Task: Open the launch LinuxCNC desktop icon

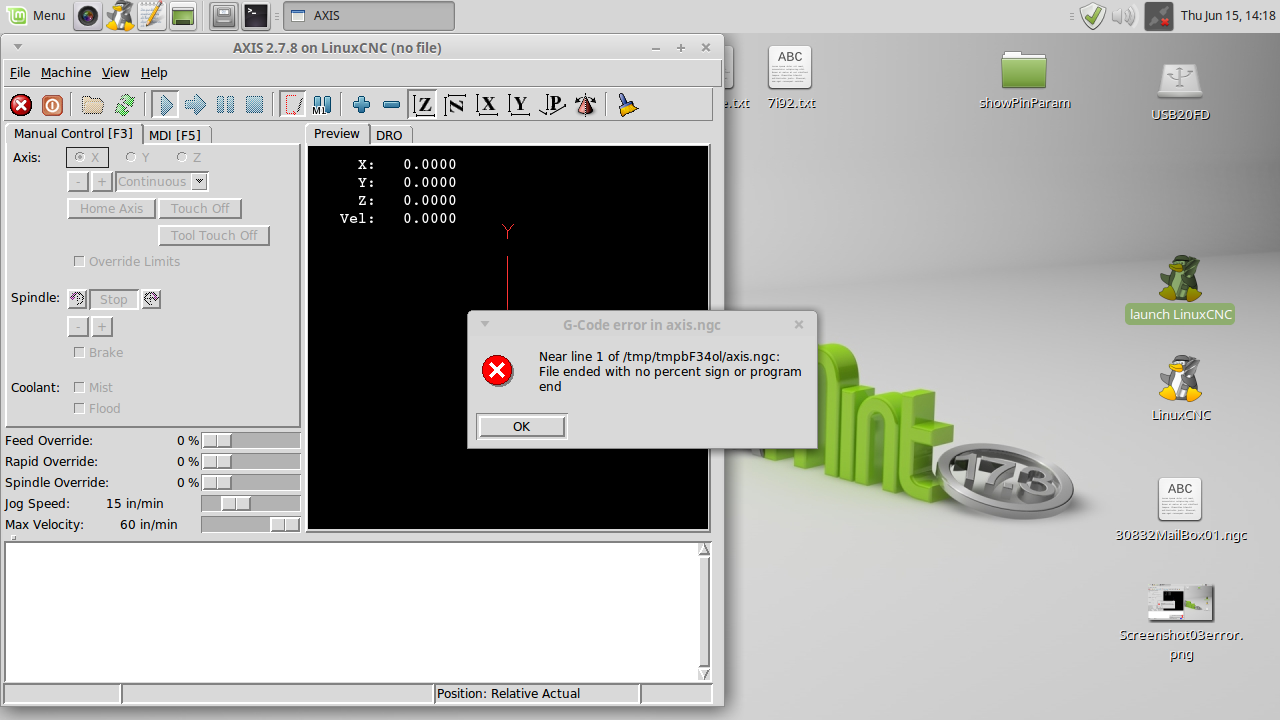Action: (1180, 290)
